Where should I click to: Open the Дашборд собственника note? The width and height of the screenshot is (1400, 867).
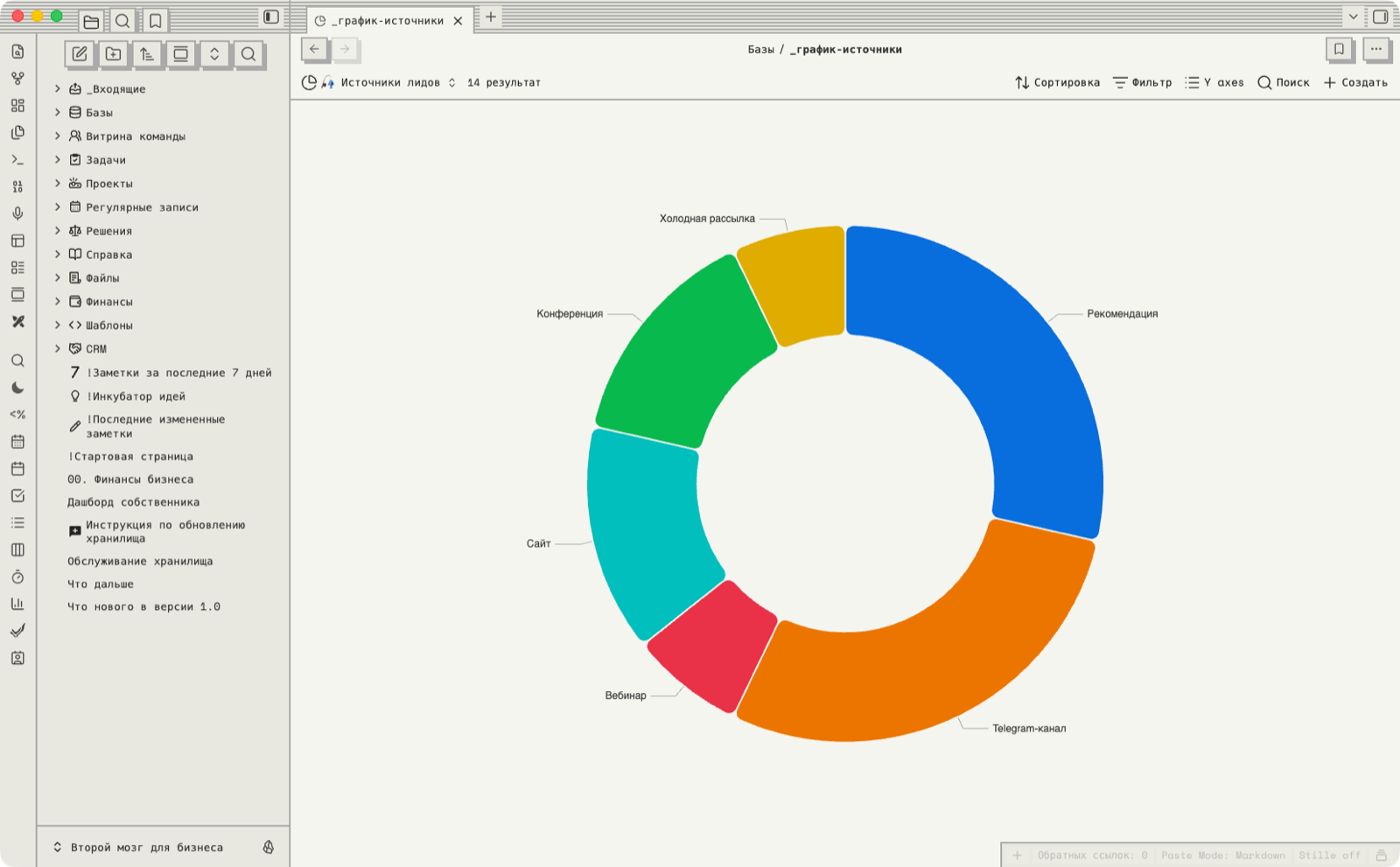[x=134, y=502]
